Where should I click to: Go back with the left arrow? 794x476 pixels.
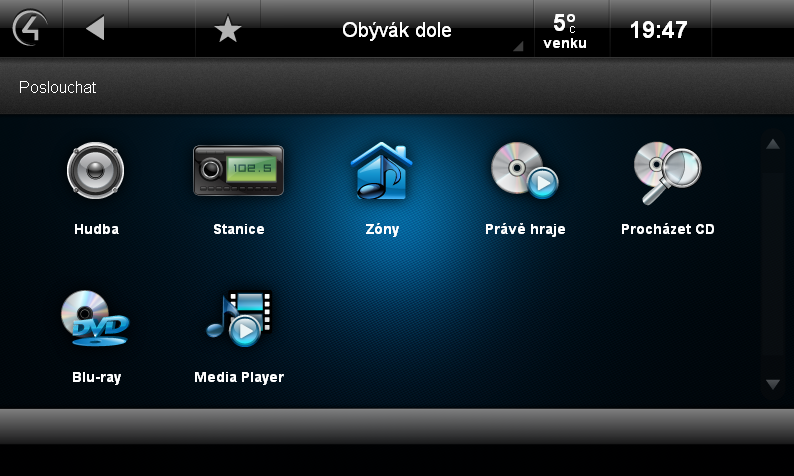[x=95, y=28]
